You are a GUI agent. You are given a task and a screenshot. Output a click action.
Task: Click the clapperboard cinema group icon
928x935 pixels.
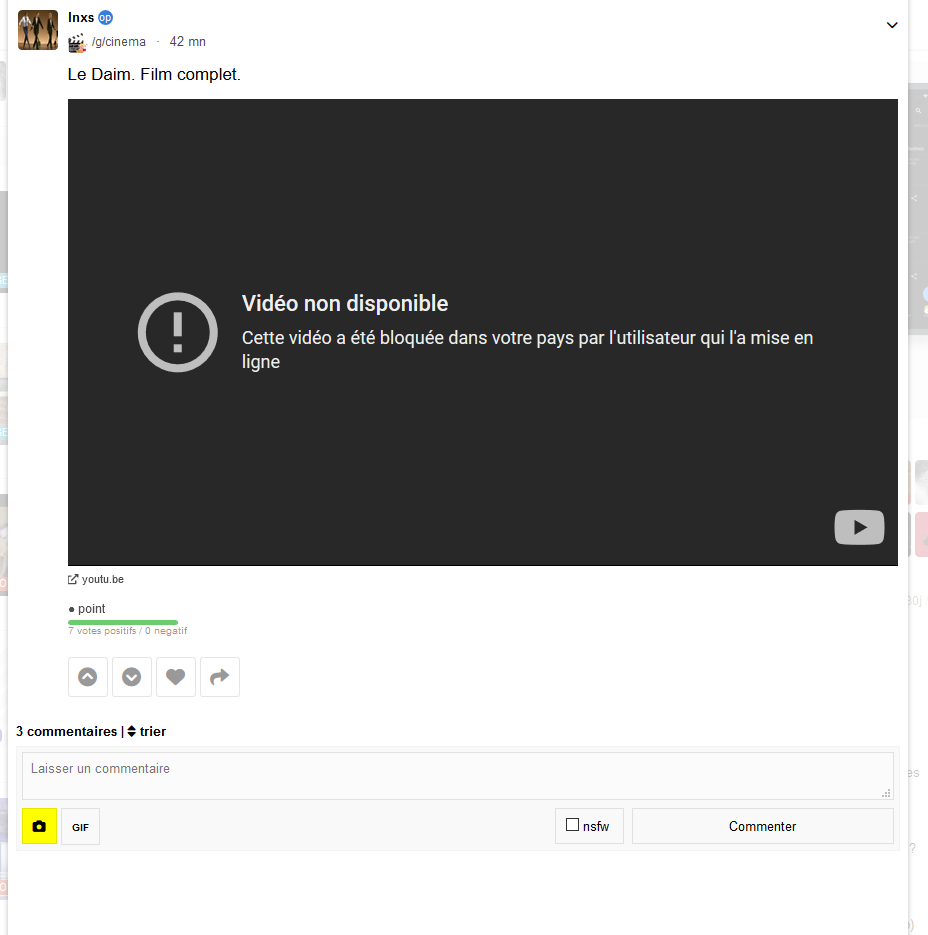77,42
